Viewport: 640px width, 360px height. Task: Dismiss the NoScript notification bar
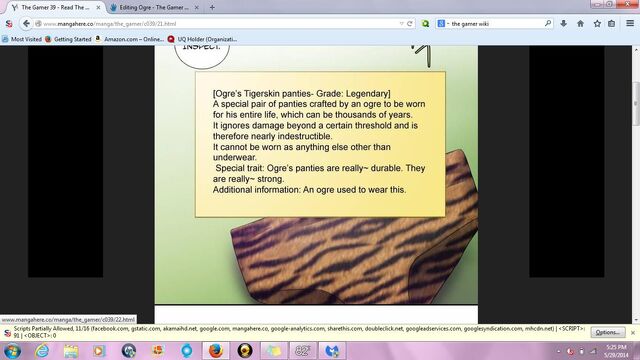click(633, 333)
